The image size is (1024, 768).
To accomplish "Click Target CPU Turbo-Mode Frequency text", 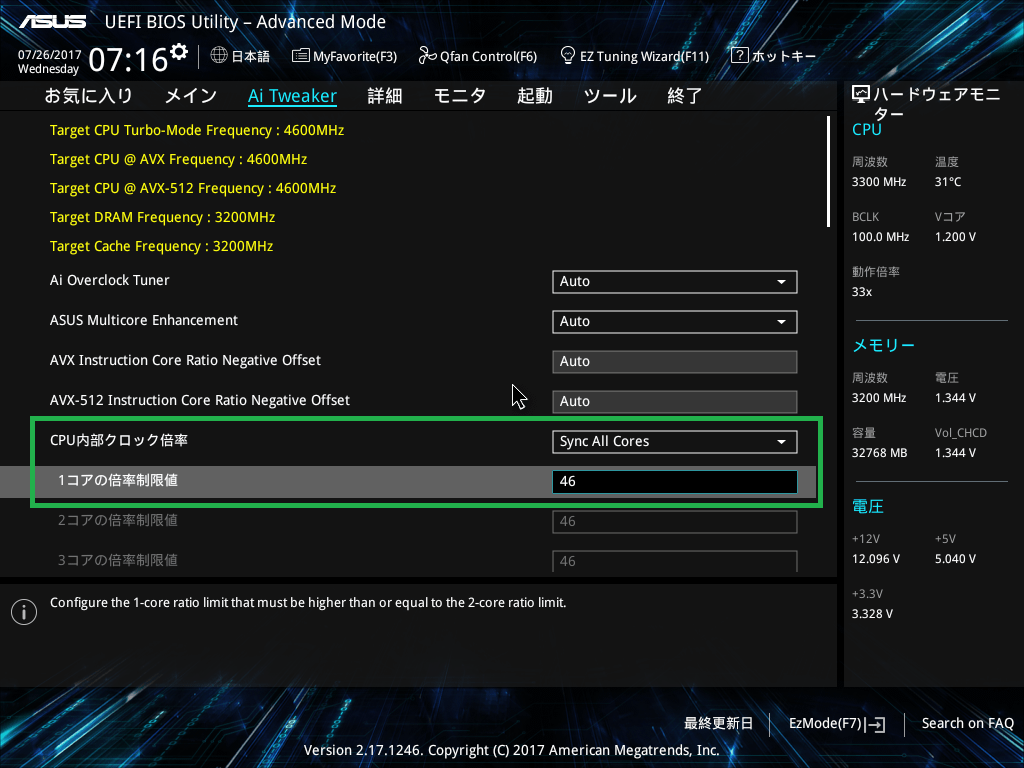I will click(197, 130).
